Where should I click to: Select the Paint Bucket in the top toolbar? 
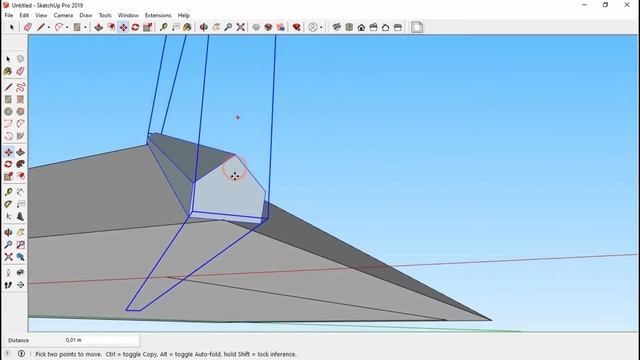point(187,27)
